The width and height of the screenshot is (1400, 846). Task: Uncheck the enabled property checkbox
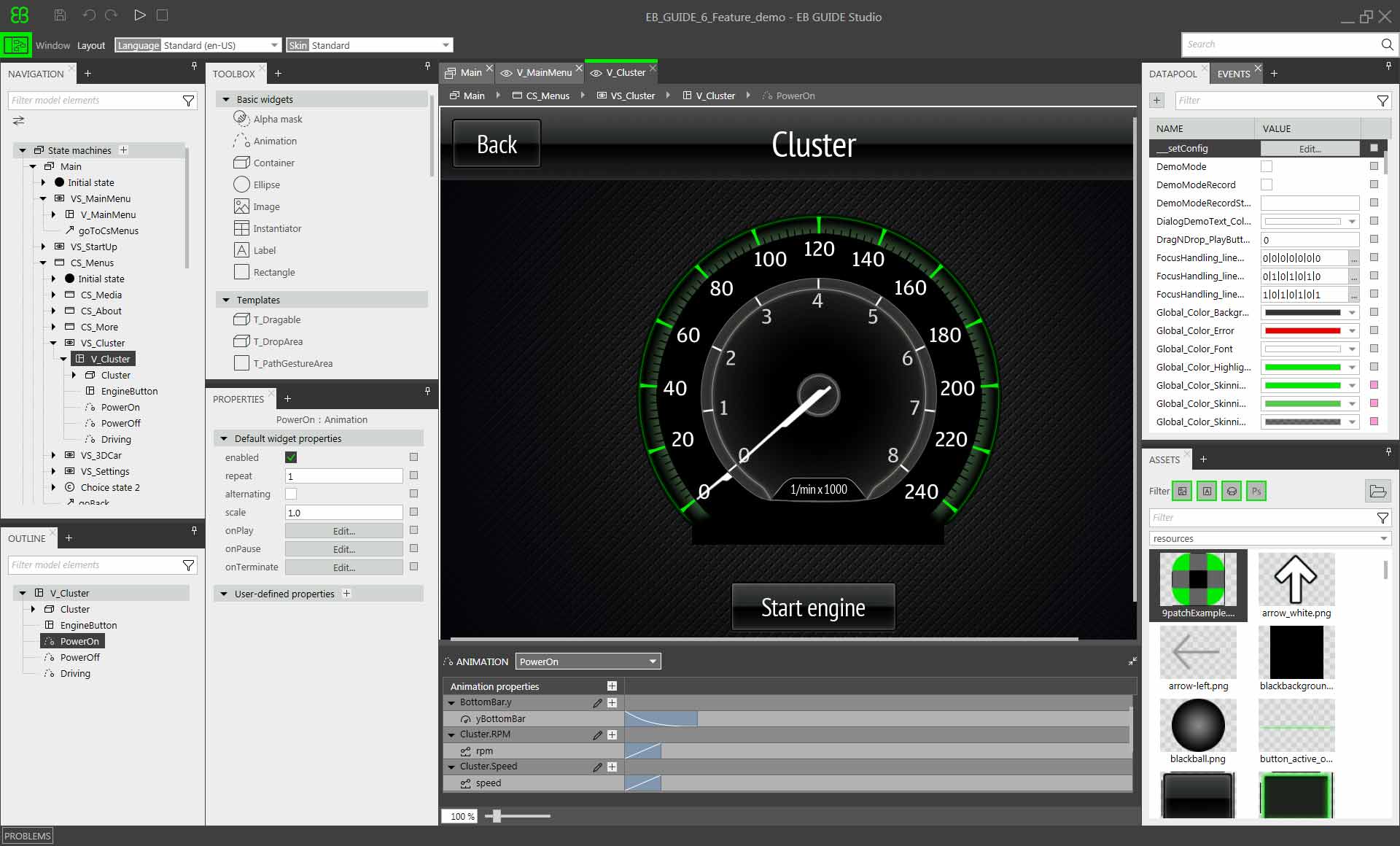[x=291, y=458]
